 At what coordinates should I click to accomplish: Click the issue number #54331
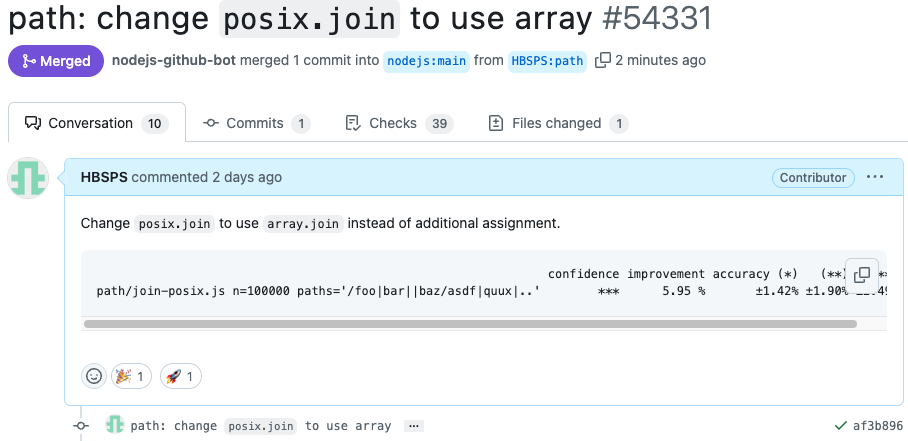click(x=657, y=19)
